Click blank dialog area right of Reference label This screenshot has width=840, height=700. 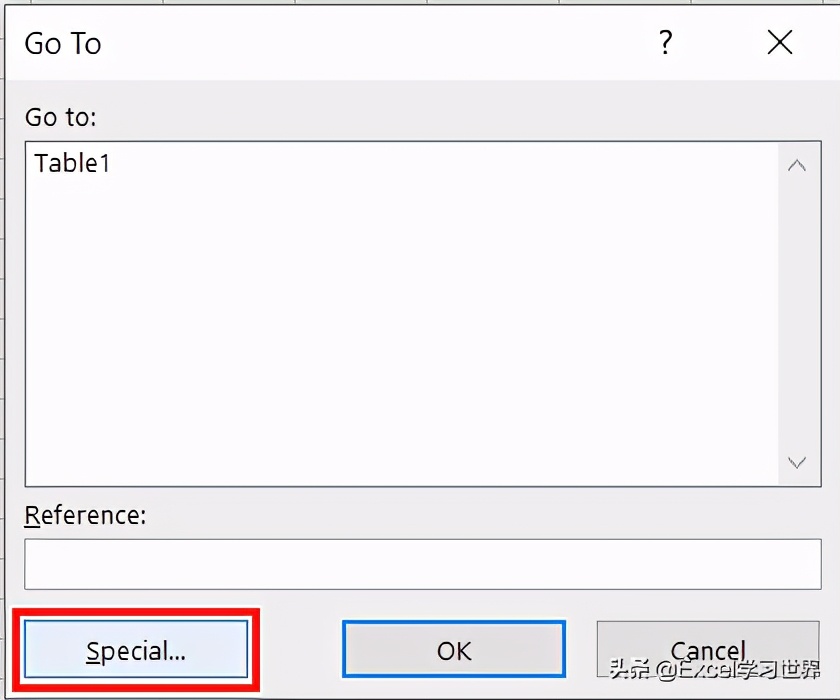480,515
